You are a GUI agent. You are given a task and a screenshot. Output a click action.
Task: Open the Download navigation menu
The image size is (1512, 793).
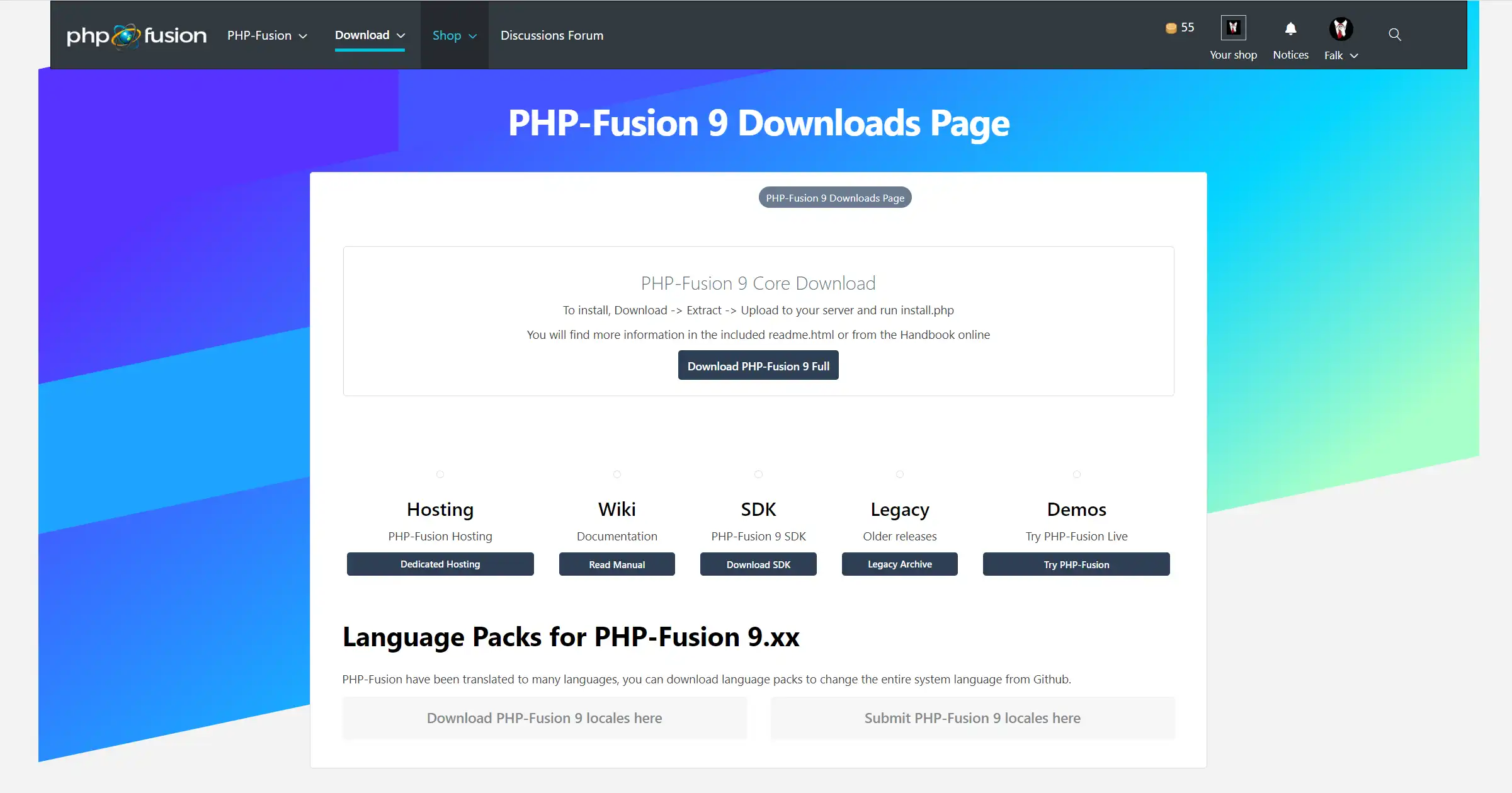pos(370,35)
